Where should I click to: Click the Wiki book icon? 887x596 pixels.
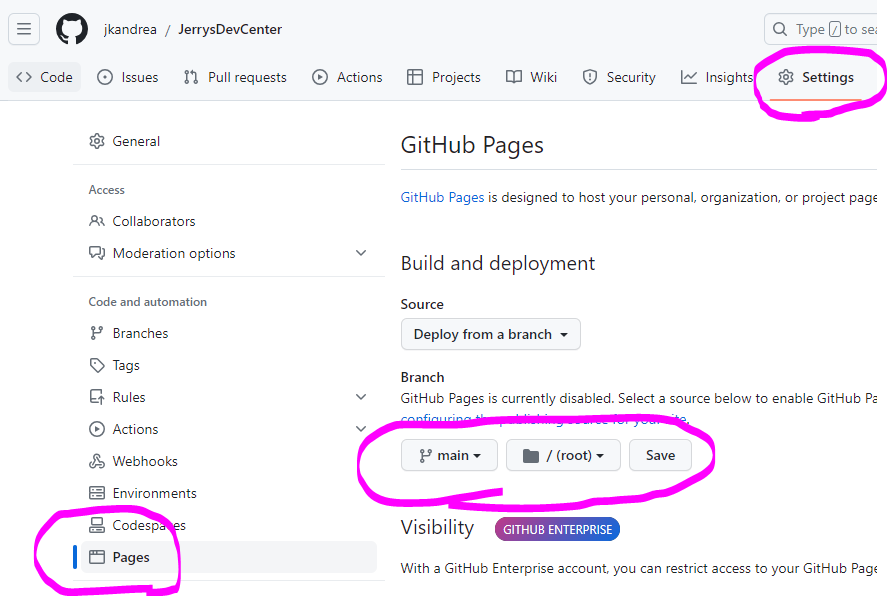(x=514, y=77)
